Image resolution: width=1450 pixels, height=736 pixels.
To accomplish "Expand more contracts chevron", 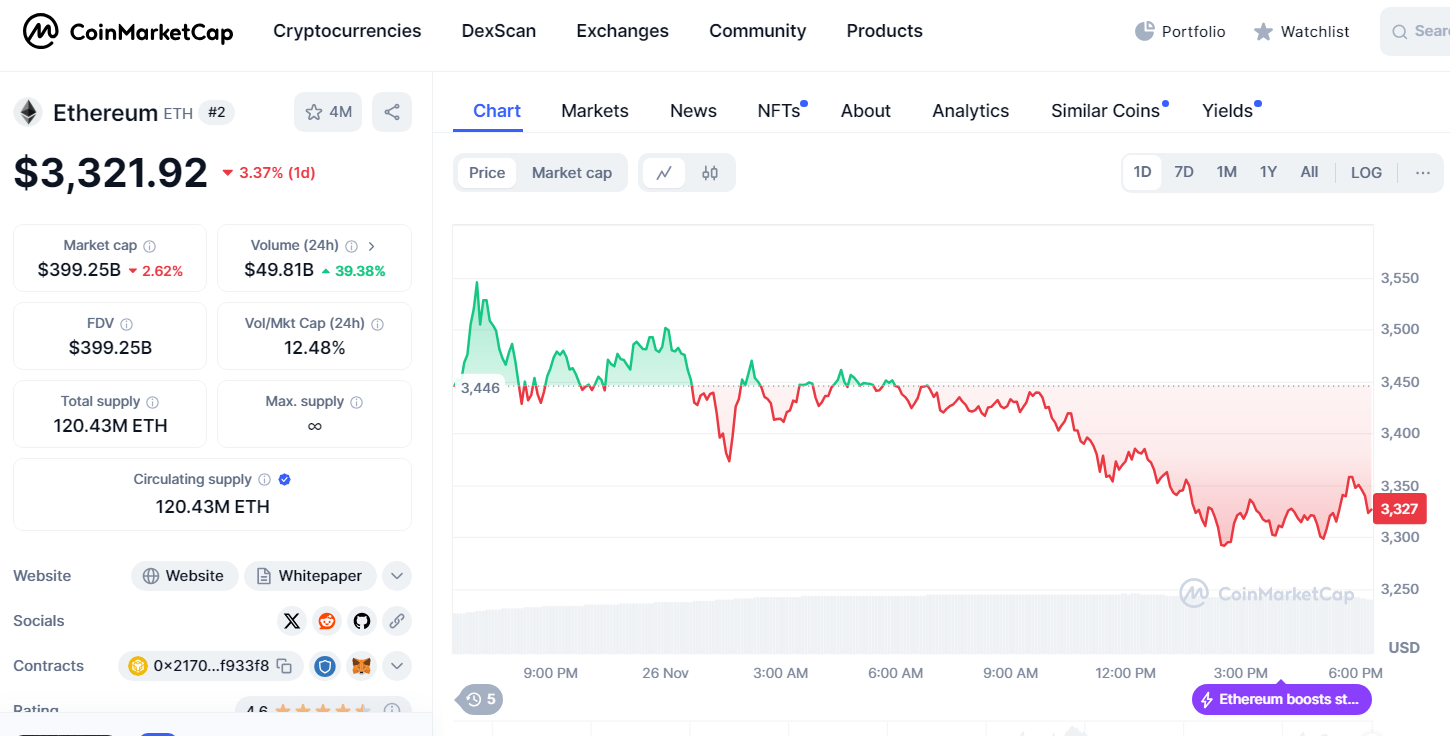I will 397,666.
